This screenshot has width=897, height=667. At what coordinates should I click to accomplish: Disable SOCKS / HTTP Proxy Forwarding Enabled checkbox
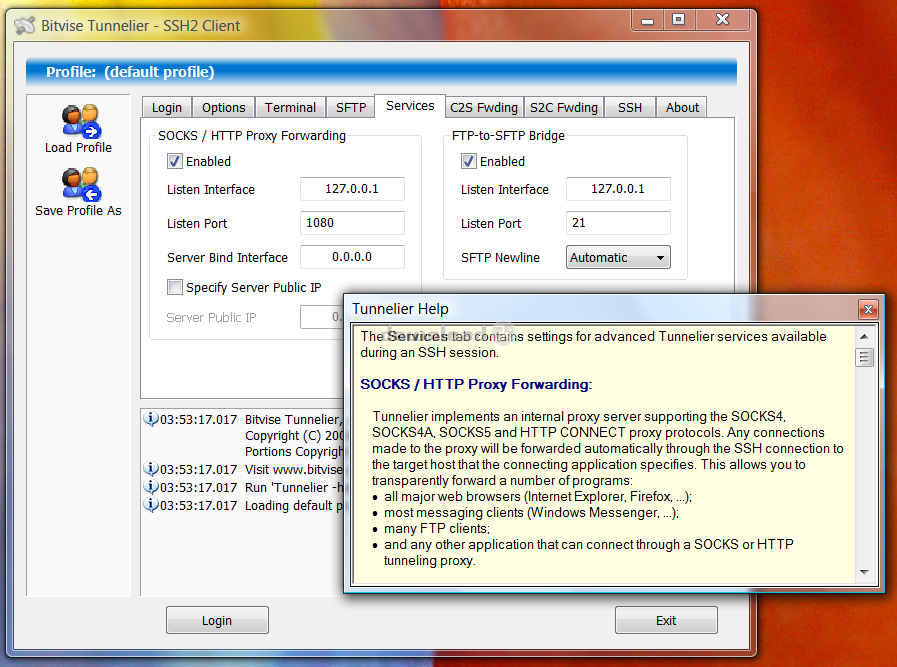(x=175, y=161)
